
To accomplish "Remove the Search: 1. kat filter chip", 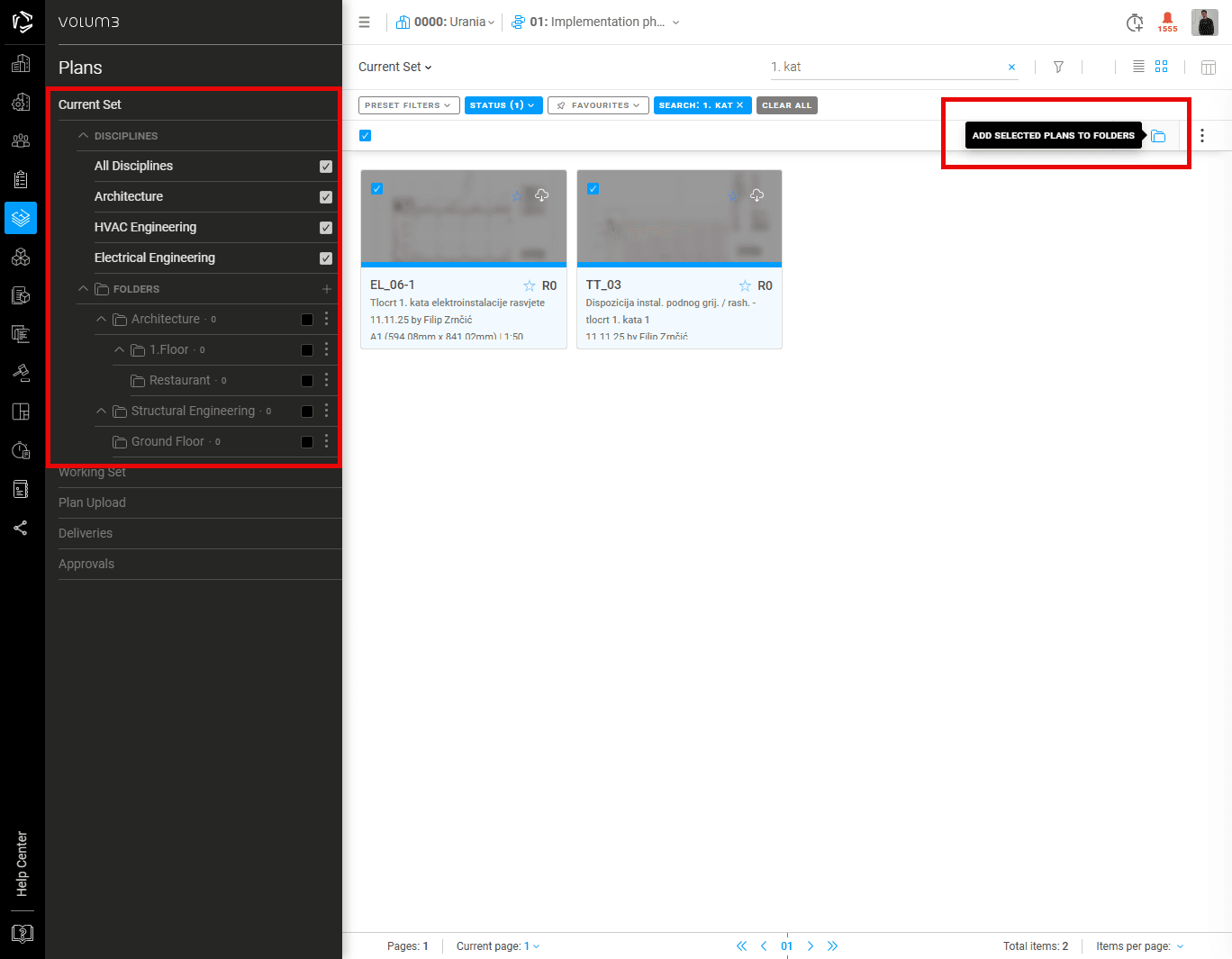I will click(x=740, y=105).
